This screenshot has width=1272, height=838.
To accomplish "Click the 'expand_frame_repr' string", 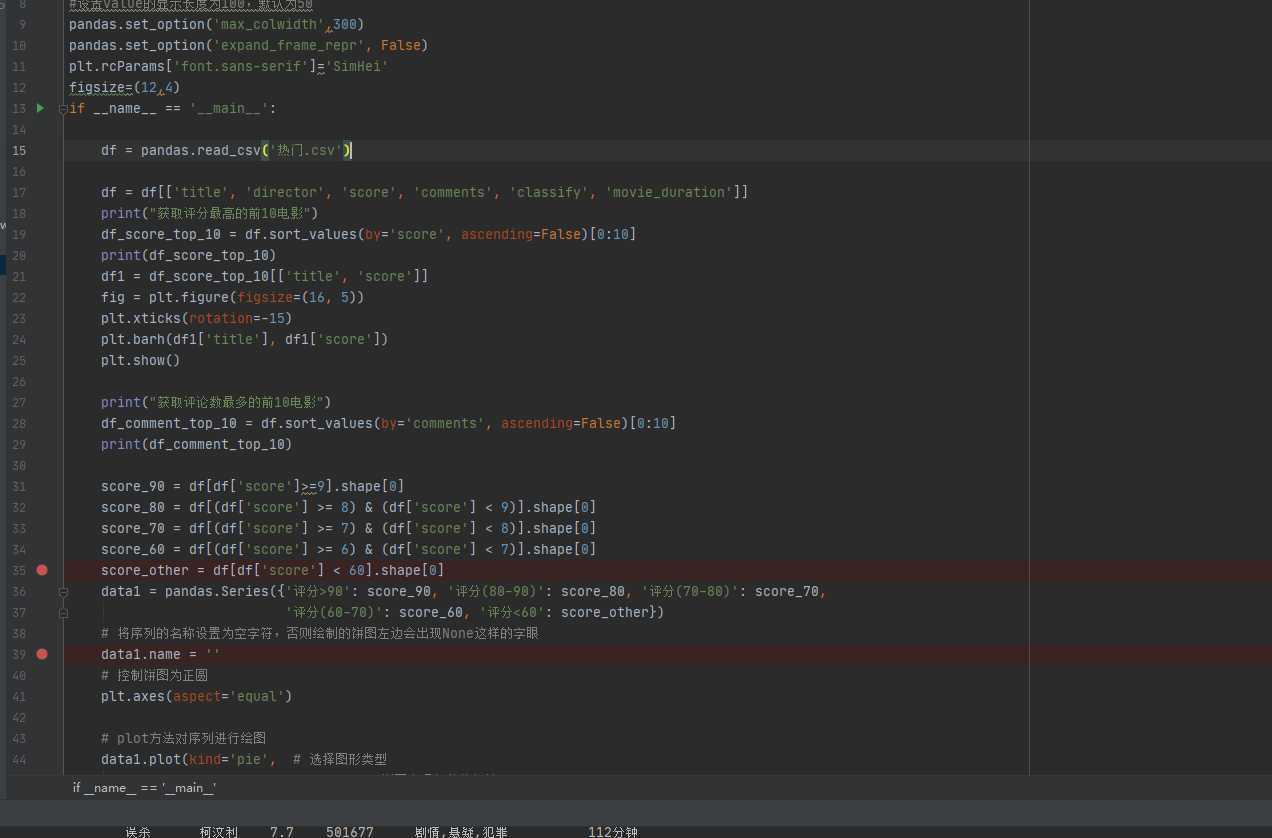I will coord(289,45).
